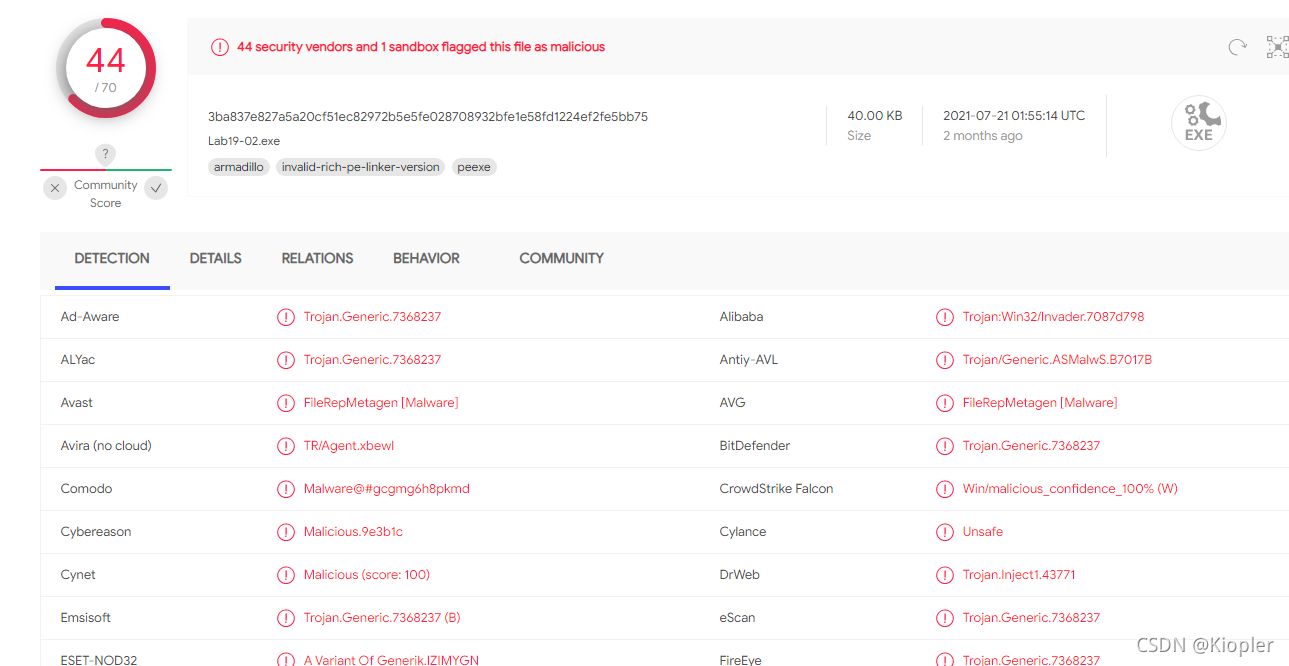Click the reanalyze refresh icon
This screenshot has width=1289, height=666.
click(x=1237, y=47)
